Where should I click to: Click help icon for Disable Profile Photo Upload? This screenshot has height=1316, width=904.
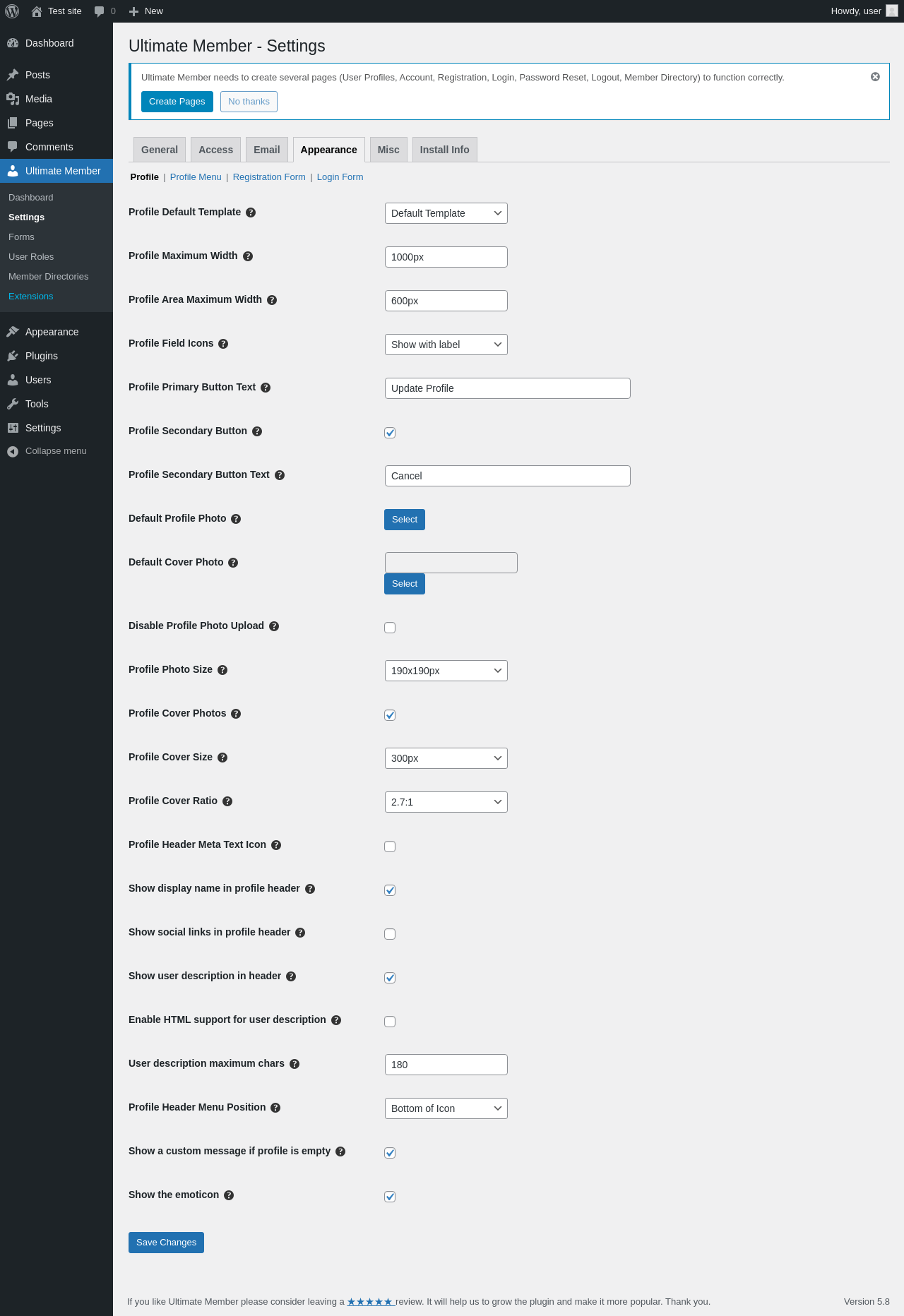coord(274,626)
